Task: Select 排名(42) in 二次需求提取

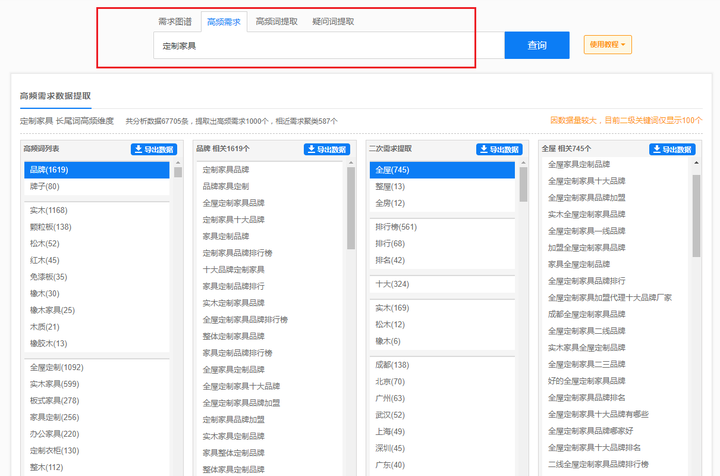Action: (442, 260)
